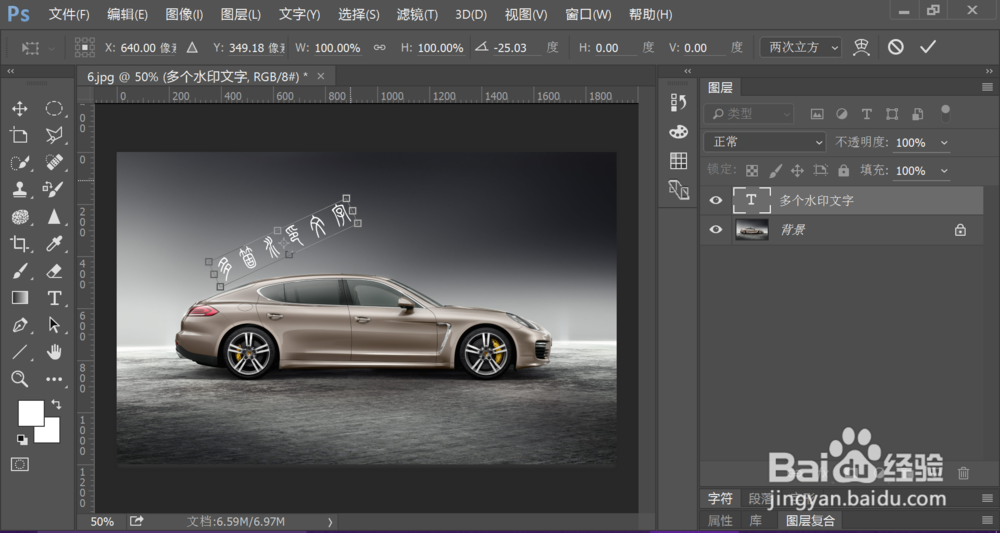Select the Line tool

(20, 352)
